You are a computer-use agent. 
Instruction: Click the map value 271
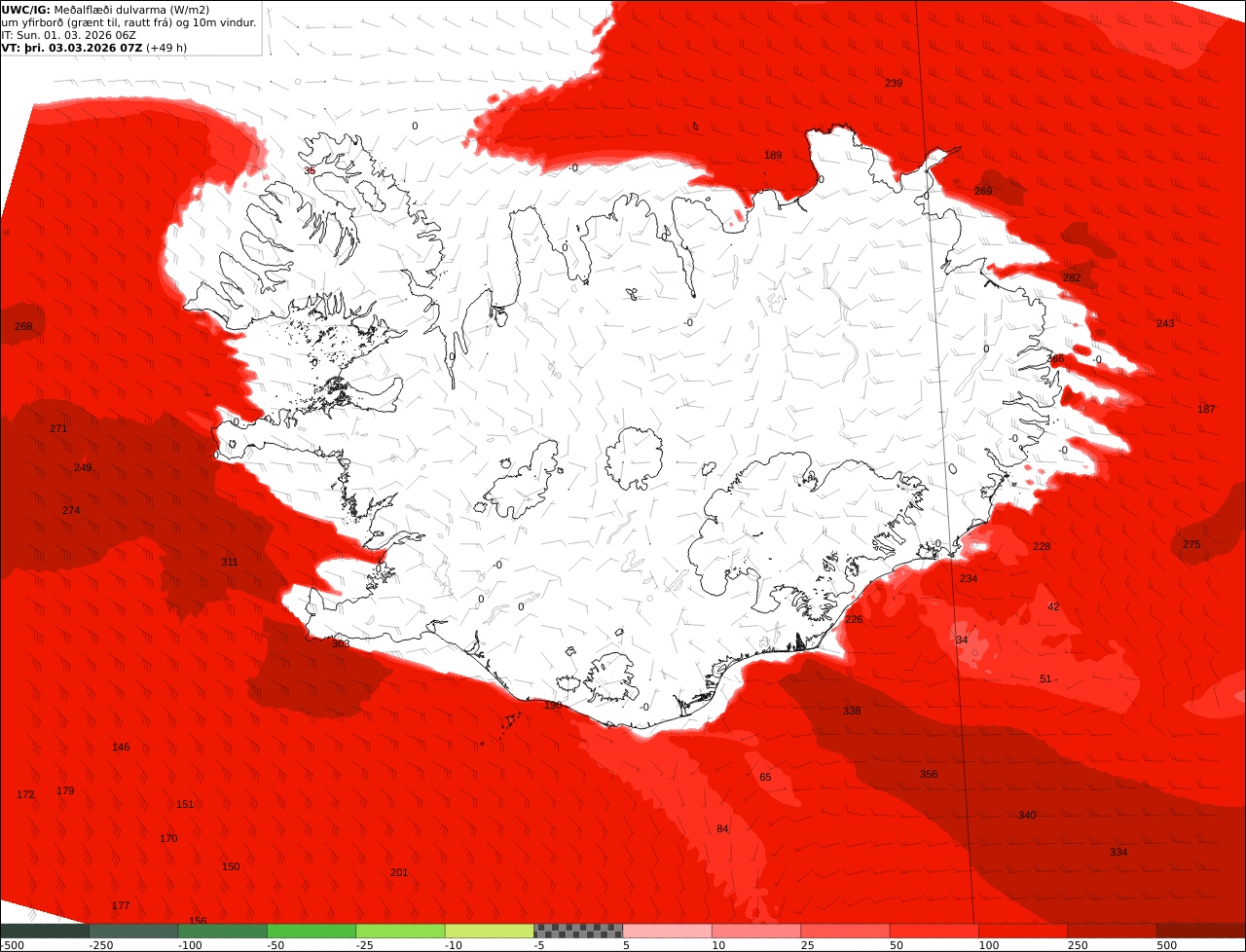[58, 428]
